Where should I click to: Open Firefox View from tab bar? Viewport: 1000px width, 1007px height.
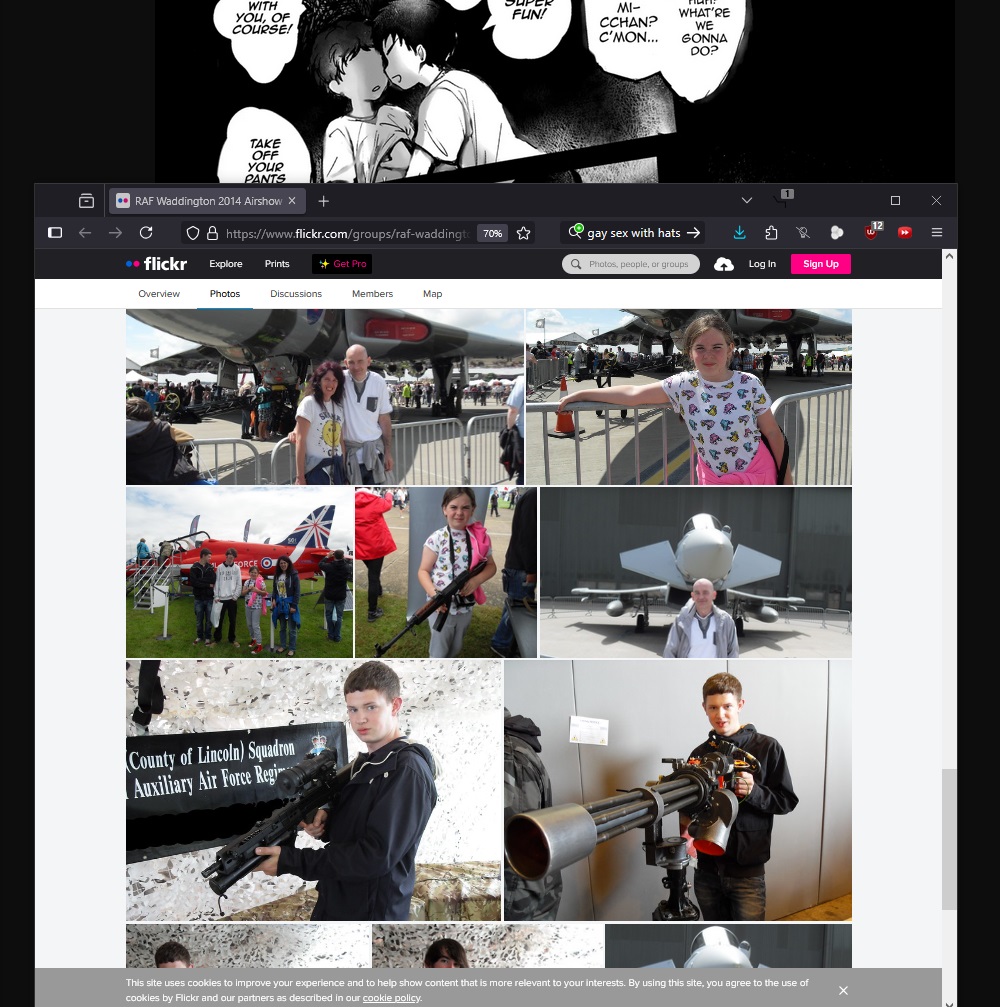coord(86,201)
